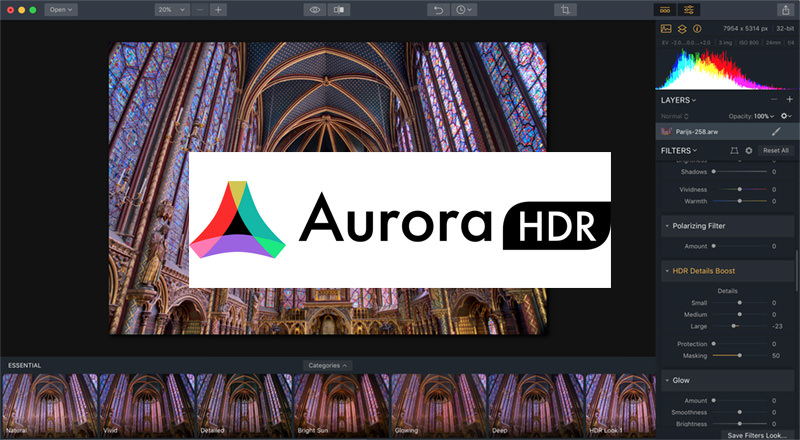This screenshot has height=440, width=800.
Task: Open the history clock dropdown
Action: (464, 10)
